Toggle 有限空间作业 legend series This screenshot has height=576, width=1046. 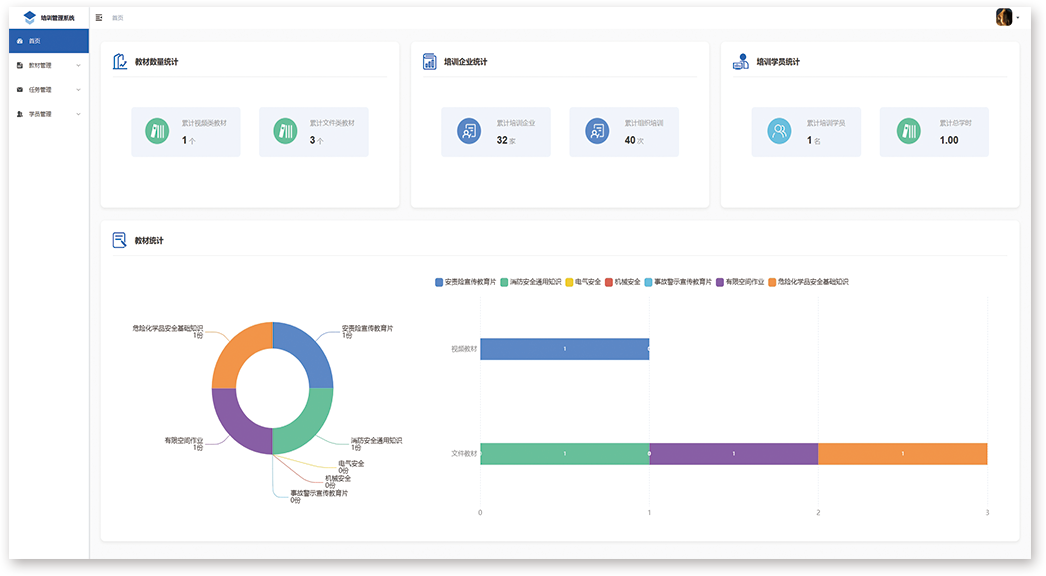(x=740, y=282)
